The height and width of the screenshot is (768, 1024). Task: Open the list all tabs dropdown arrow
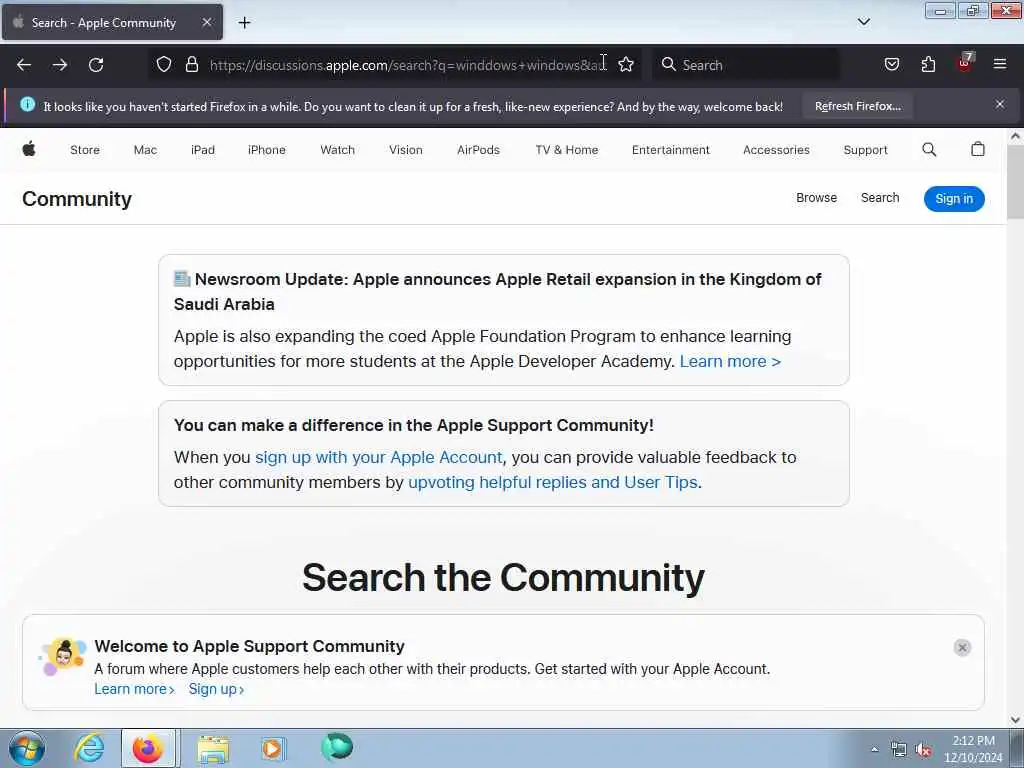coord(863,22)
